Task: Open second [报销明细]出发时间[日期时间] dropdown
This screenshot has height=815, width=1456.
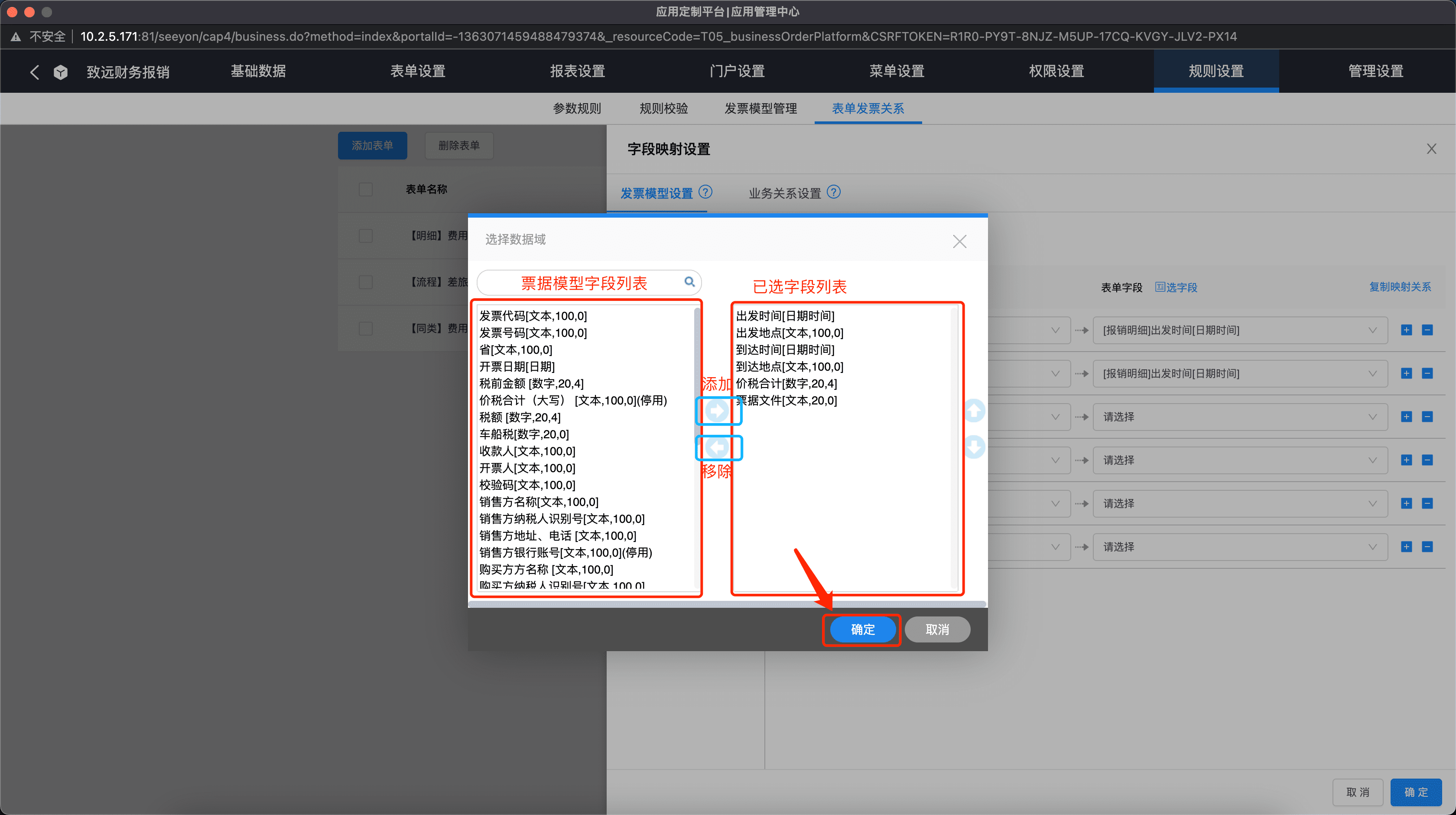Action: (1240, 374)
